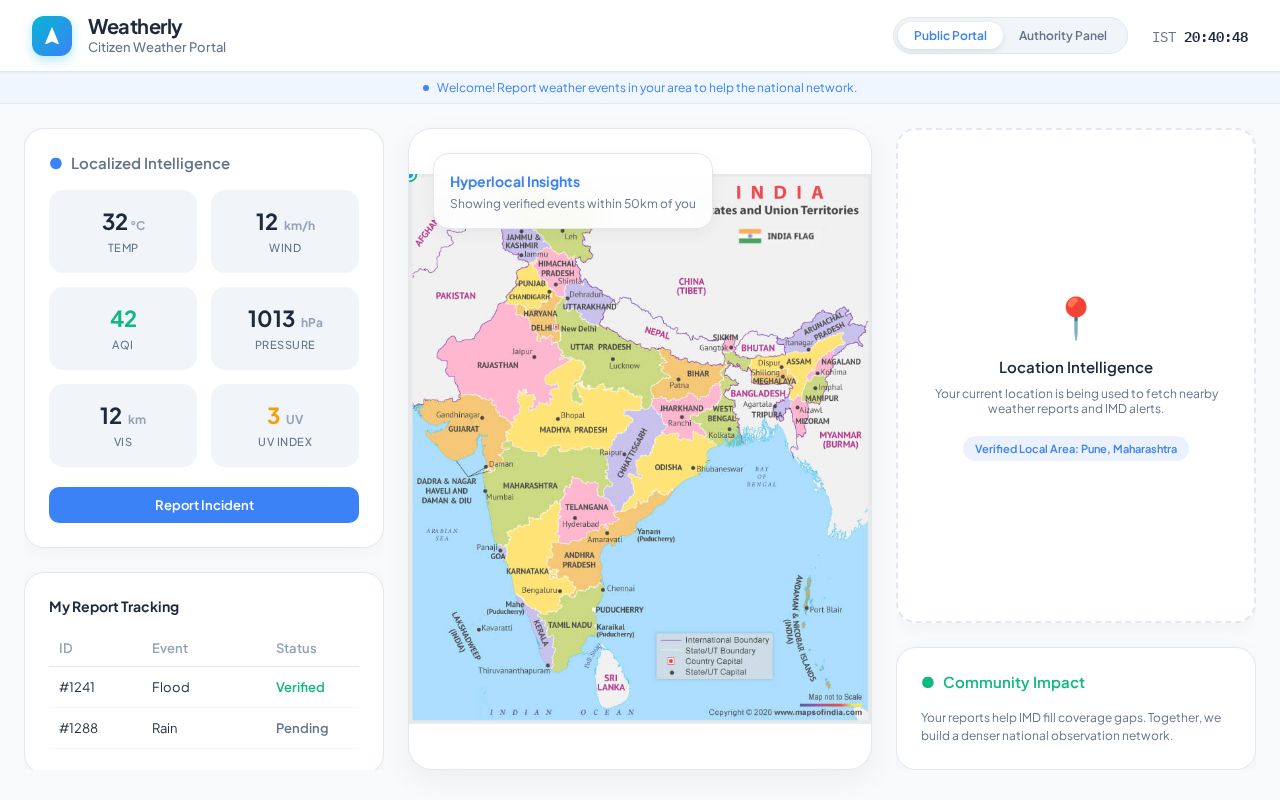
Task: Select the 1013 hPa Pressure card
Action: coord(285,328)
